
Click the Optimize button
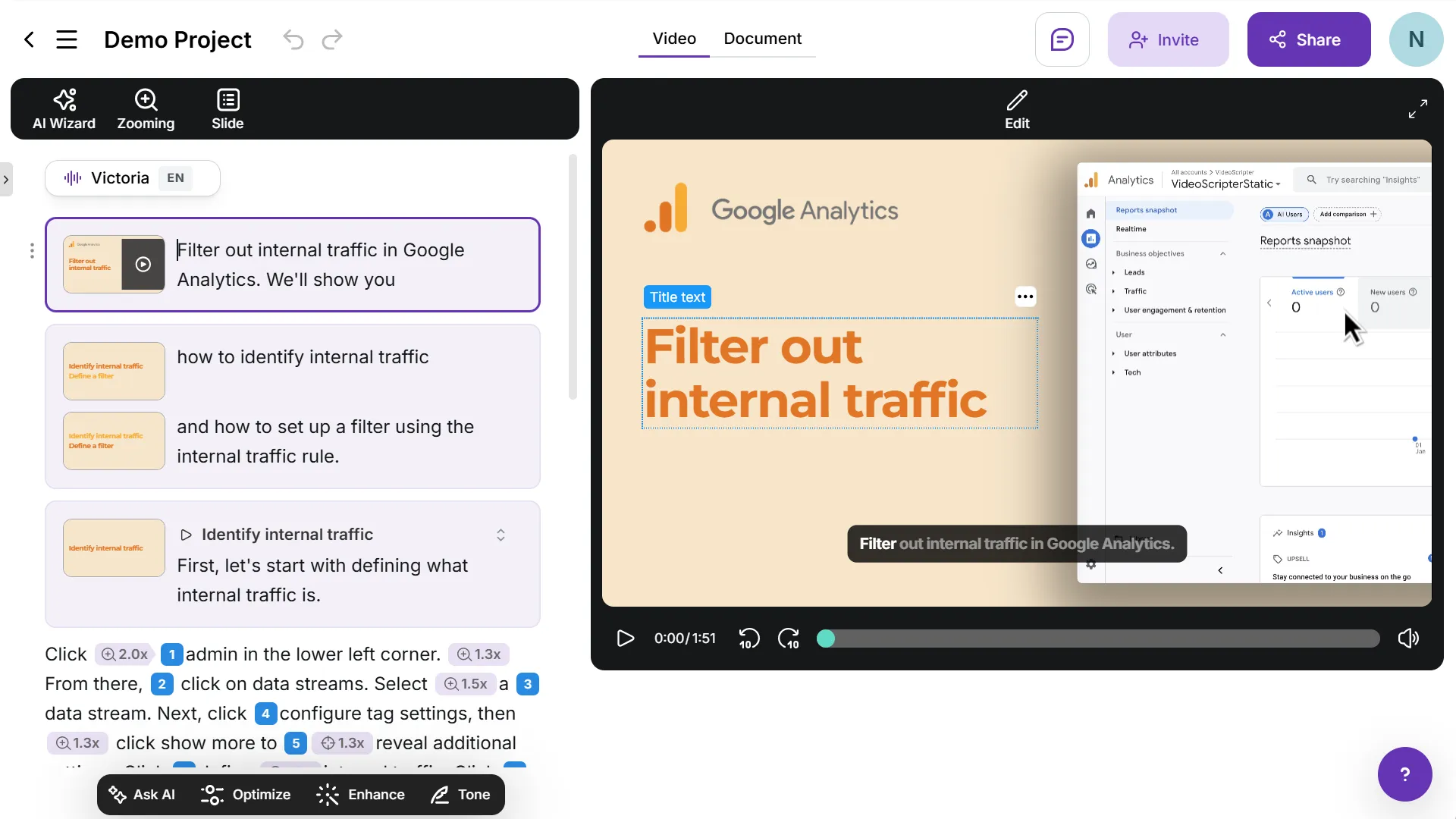point(246,795)
